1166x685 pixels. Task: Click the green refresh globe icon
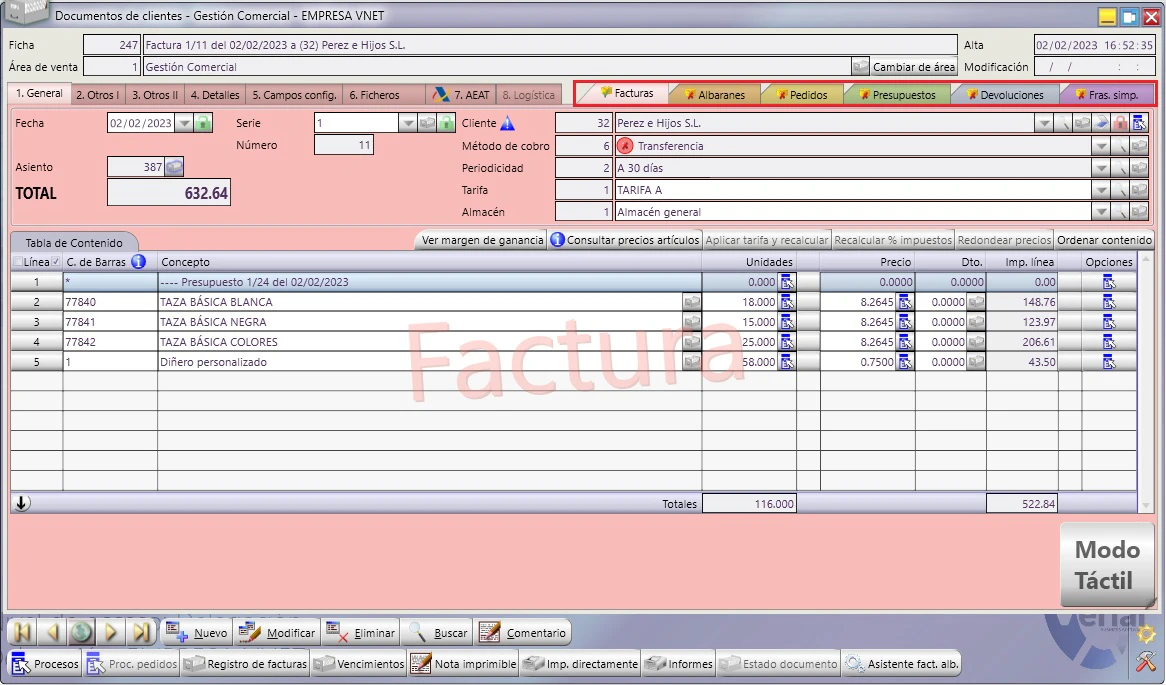(82, 633)
